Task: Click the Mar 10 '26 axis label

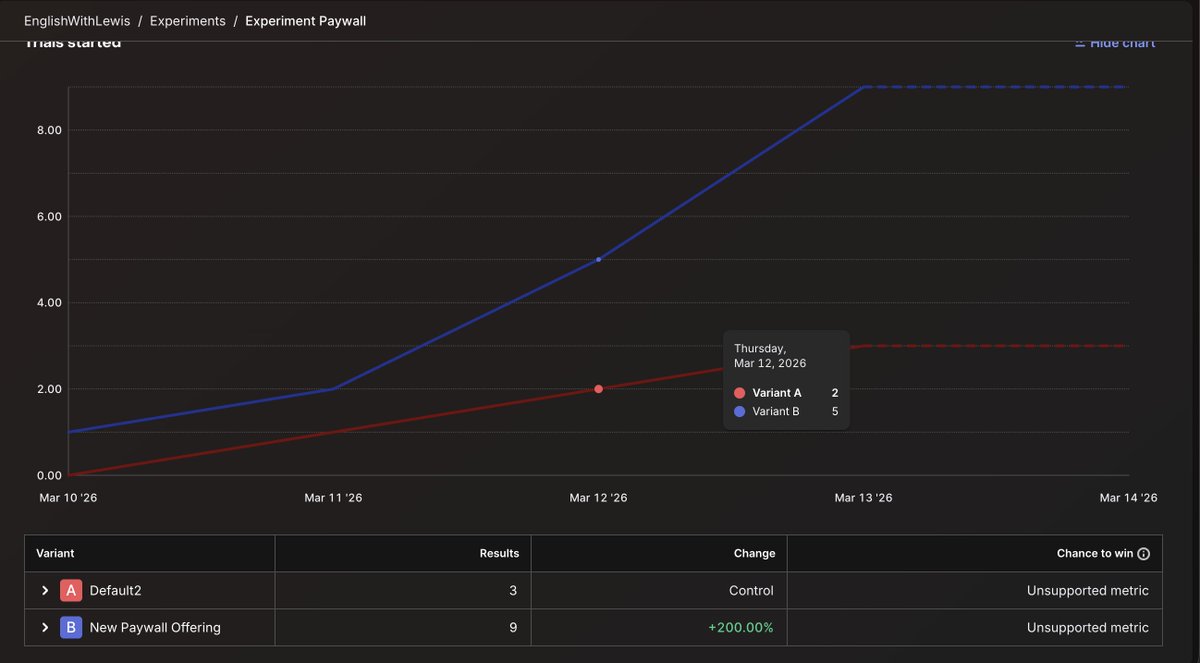Action: pos(68,498)
